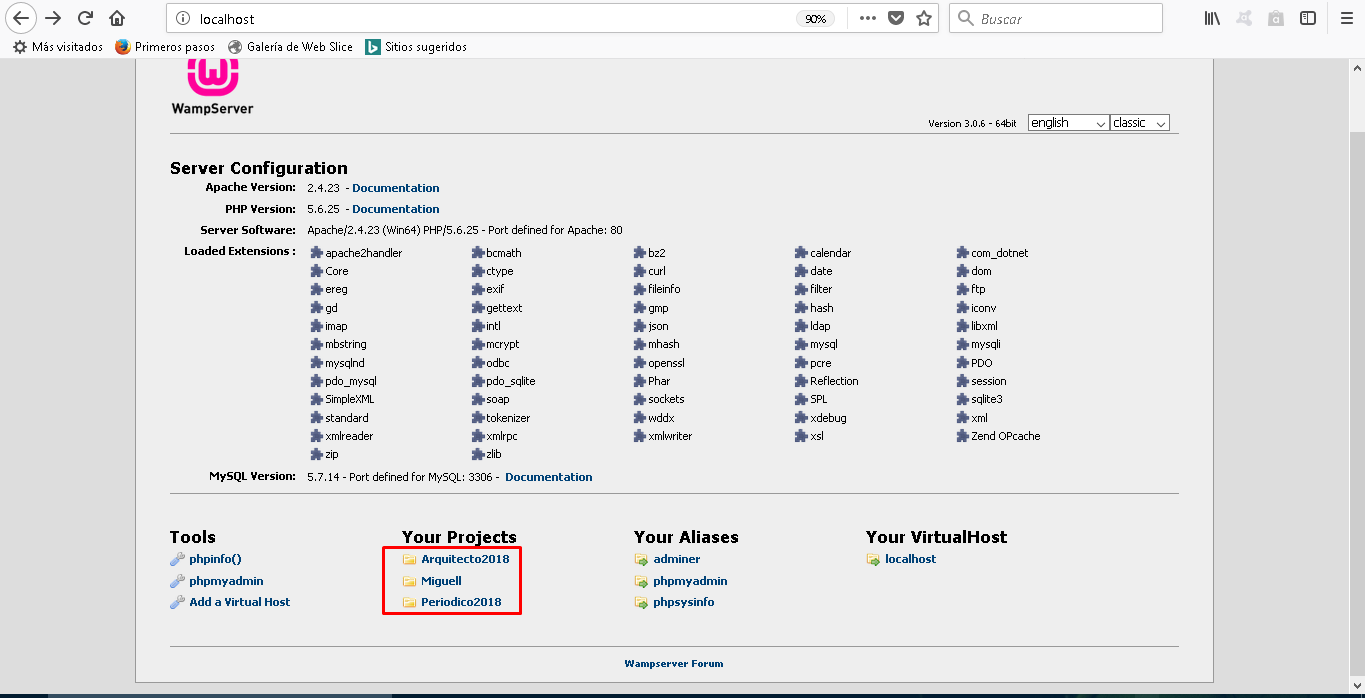Viewport: 1365px width, 698px height.
Task: Open the classic theme dropdown
Action: (x=1140, y=123)
